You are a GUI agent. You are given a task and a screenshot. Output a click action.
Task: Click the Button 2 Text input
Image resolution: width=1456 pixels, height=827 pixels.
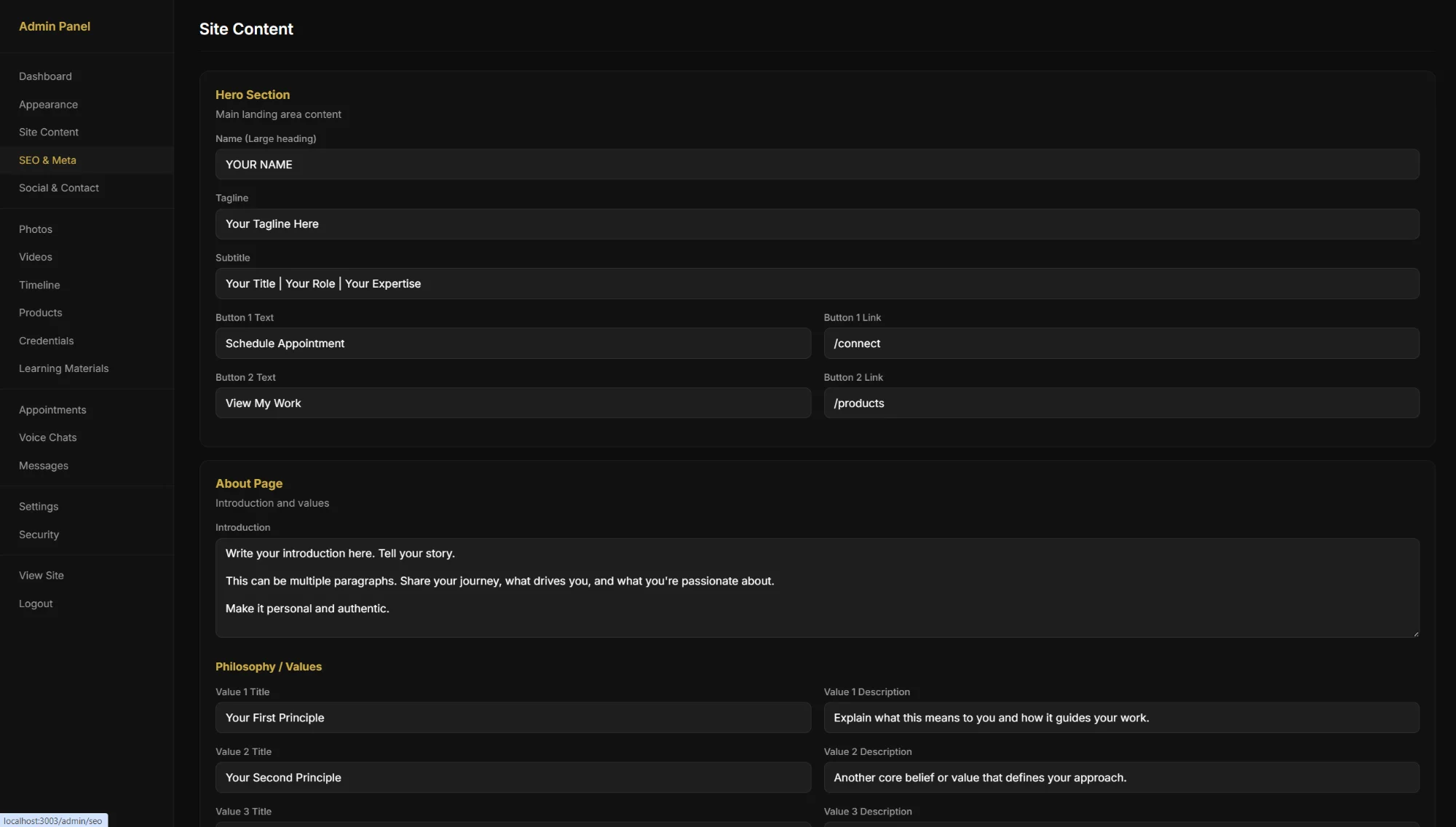pyautogui.click(x=513, y=403)
